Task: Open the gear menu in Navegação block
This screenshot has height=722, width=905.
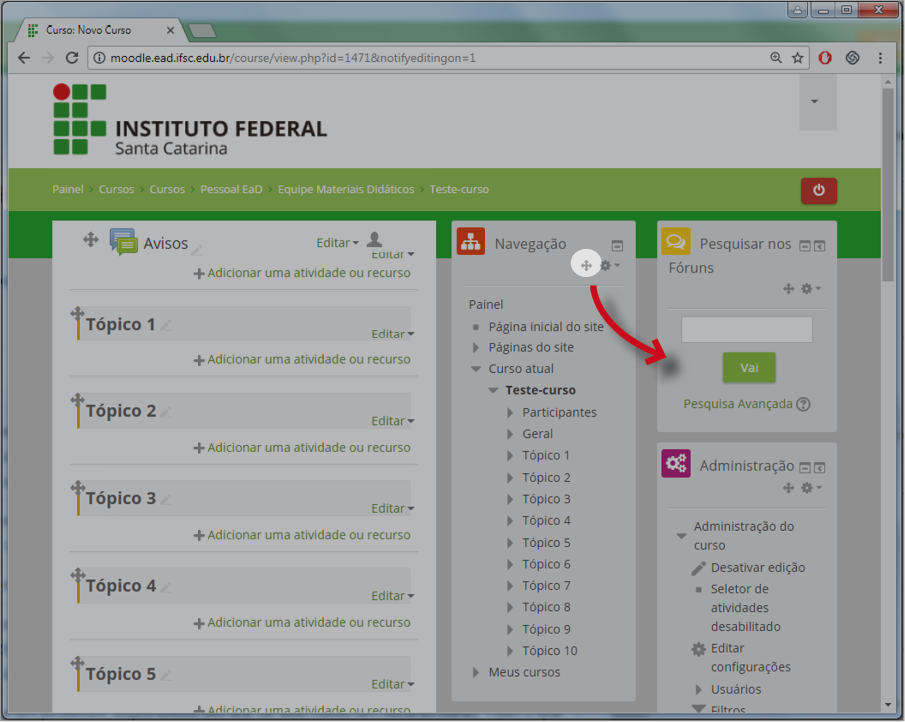Action: 608,265
